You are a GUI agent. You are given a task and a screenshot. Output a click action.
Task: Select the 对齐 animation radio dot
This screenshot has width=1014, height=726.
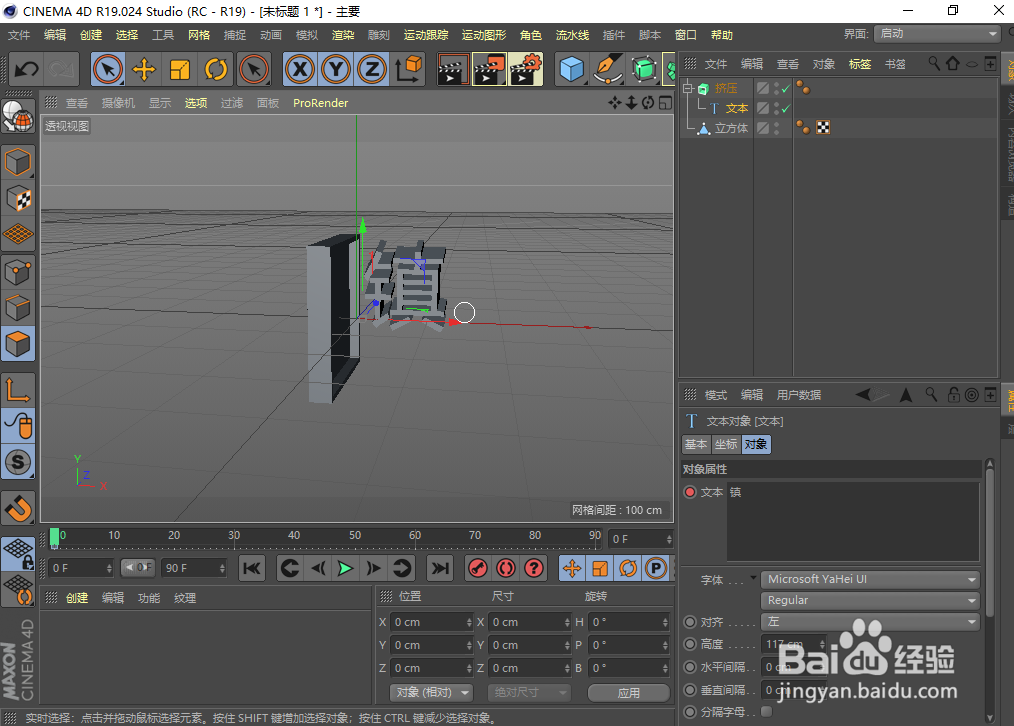tap(690, 622)
